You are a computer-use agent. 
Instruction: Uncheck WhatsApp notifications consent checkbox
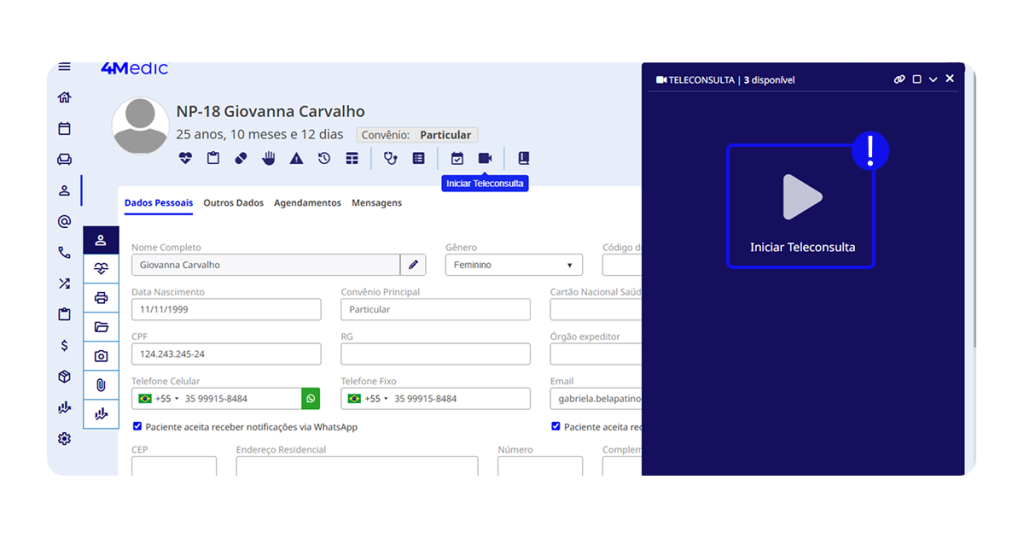coord(138,427)
